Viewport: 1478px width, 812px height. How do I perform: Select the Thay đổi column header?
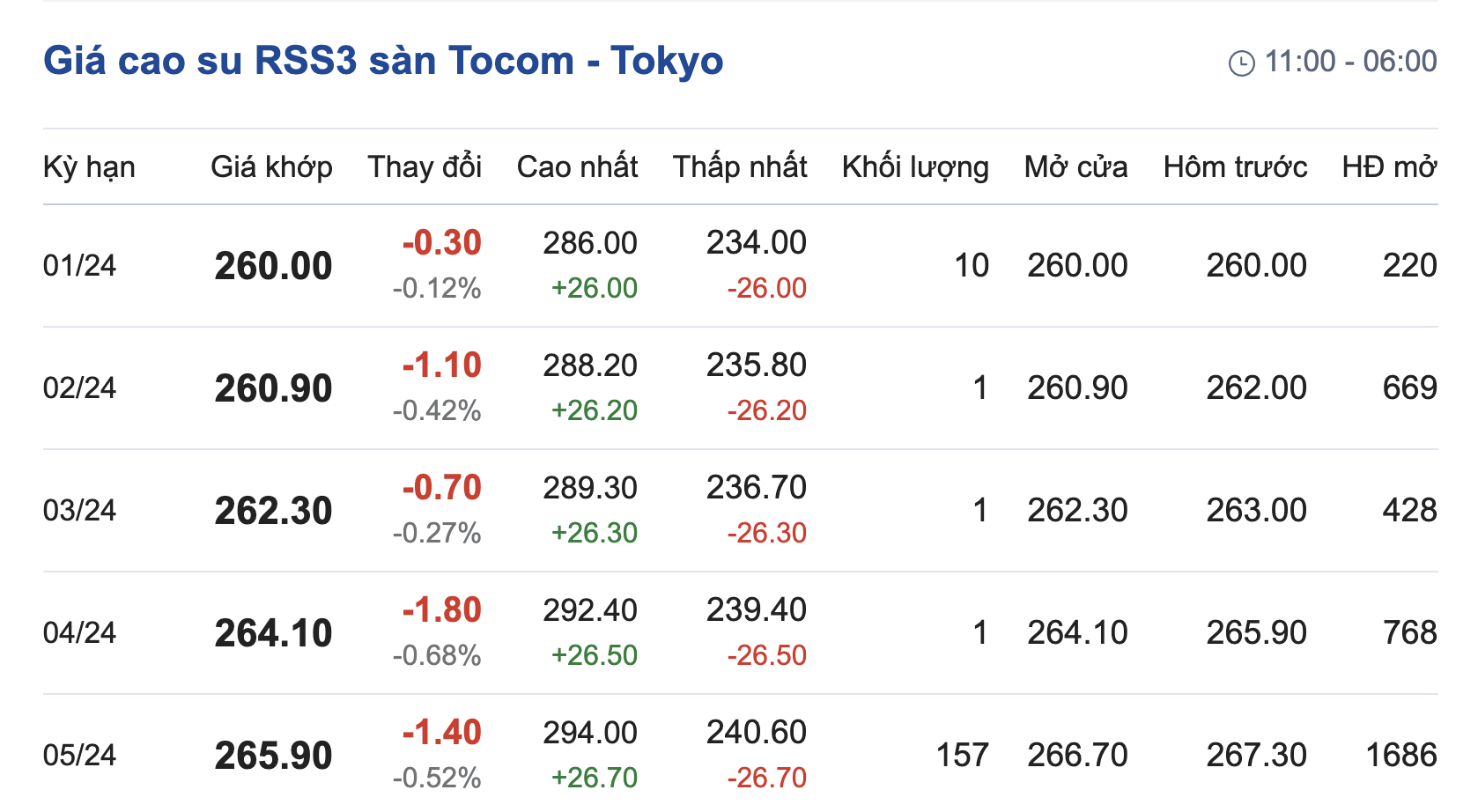(425, 166)
